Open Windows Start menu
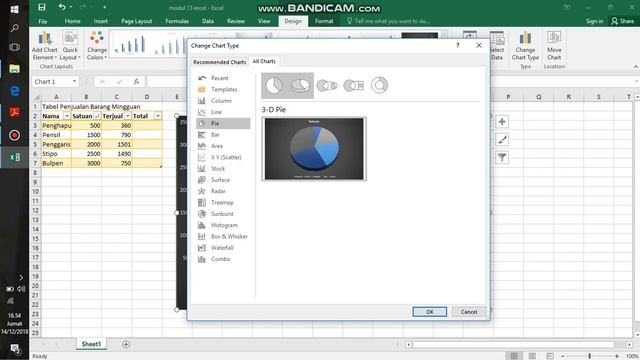 pyautogui.click(x=14, y=9)
